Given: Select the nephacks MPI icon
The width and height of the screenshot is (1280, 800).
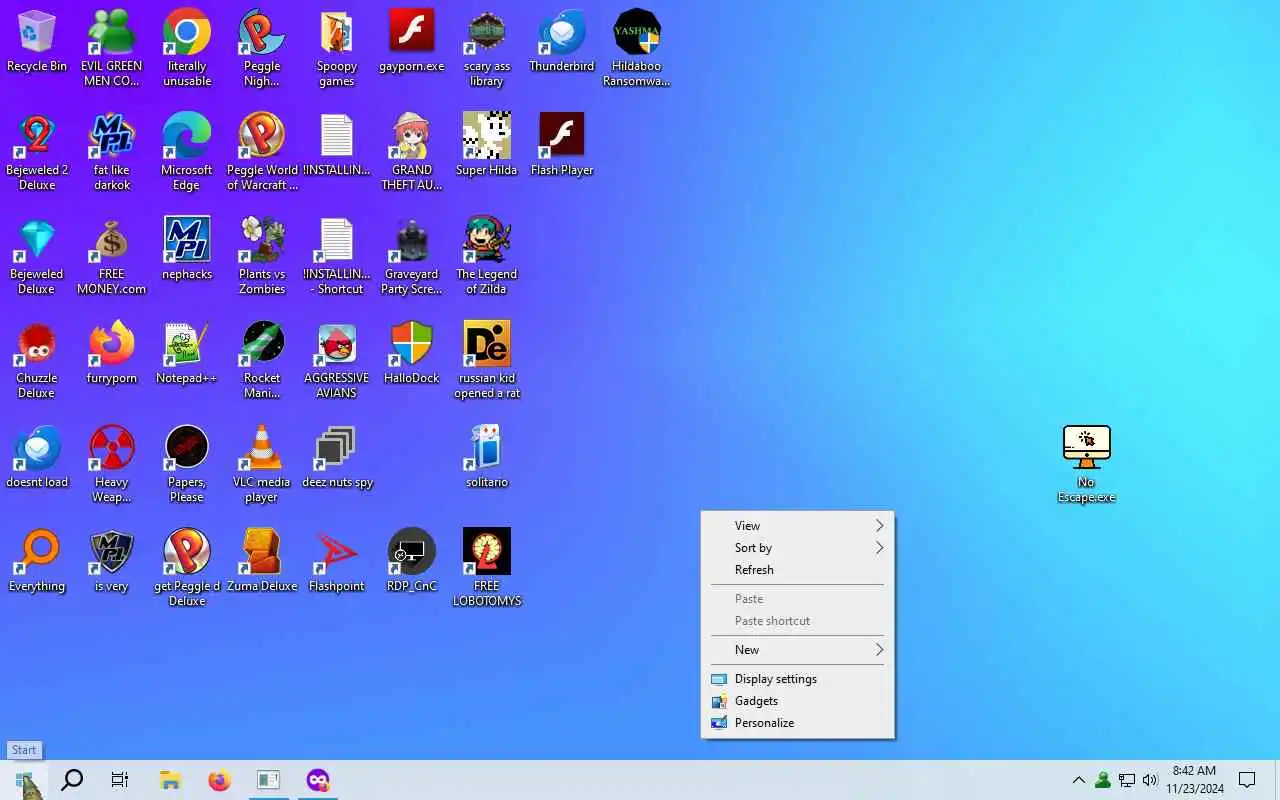Looking at the screenshot, I should [x=187, y=249].
